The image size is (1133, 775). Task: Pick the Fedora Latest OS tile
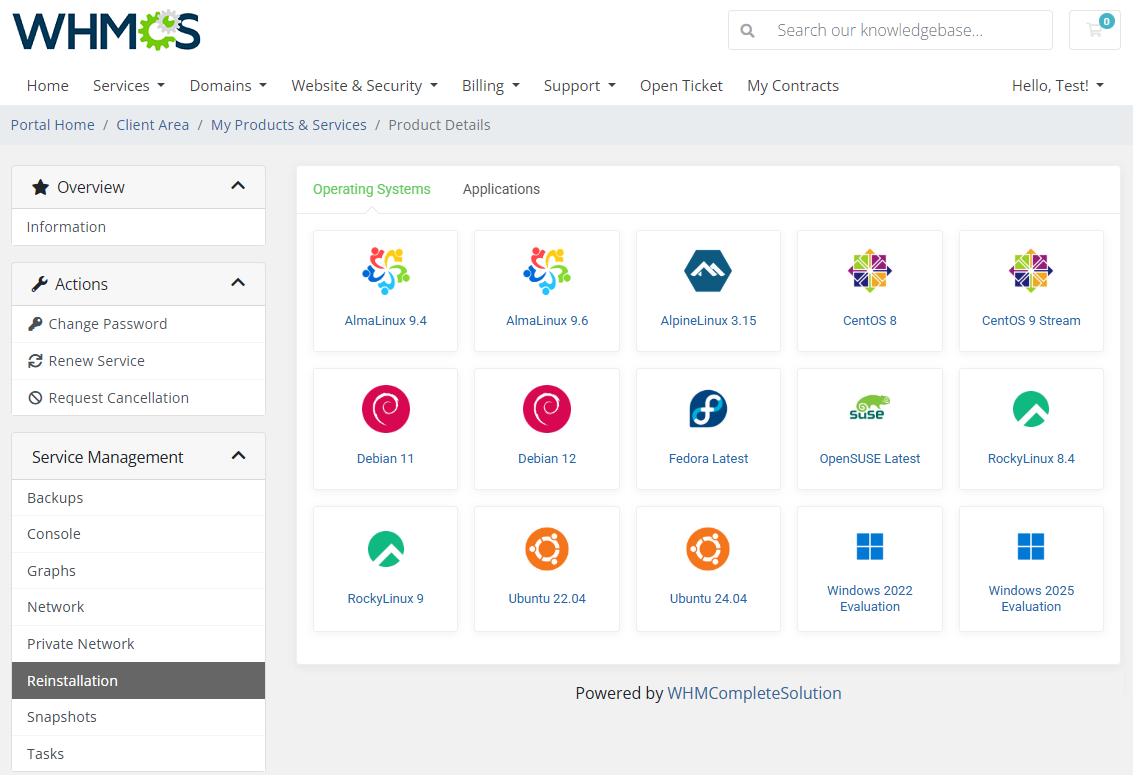tap(708, 429)
